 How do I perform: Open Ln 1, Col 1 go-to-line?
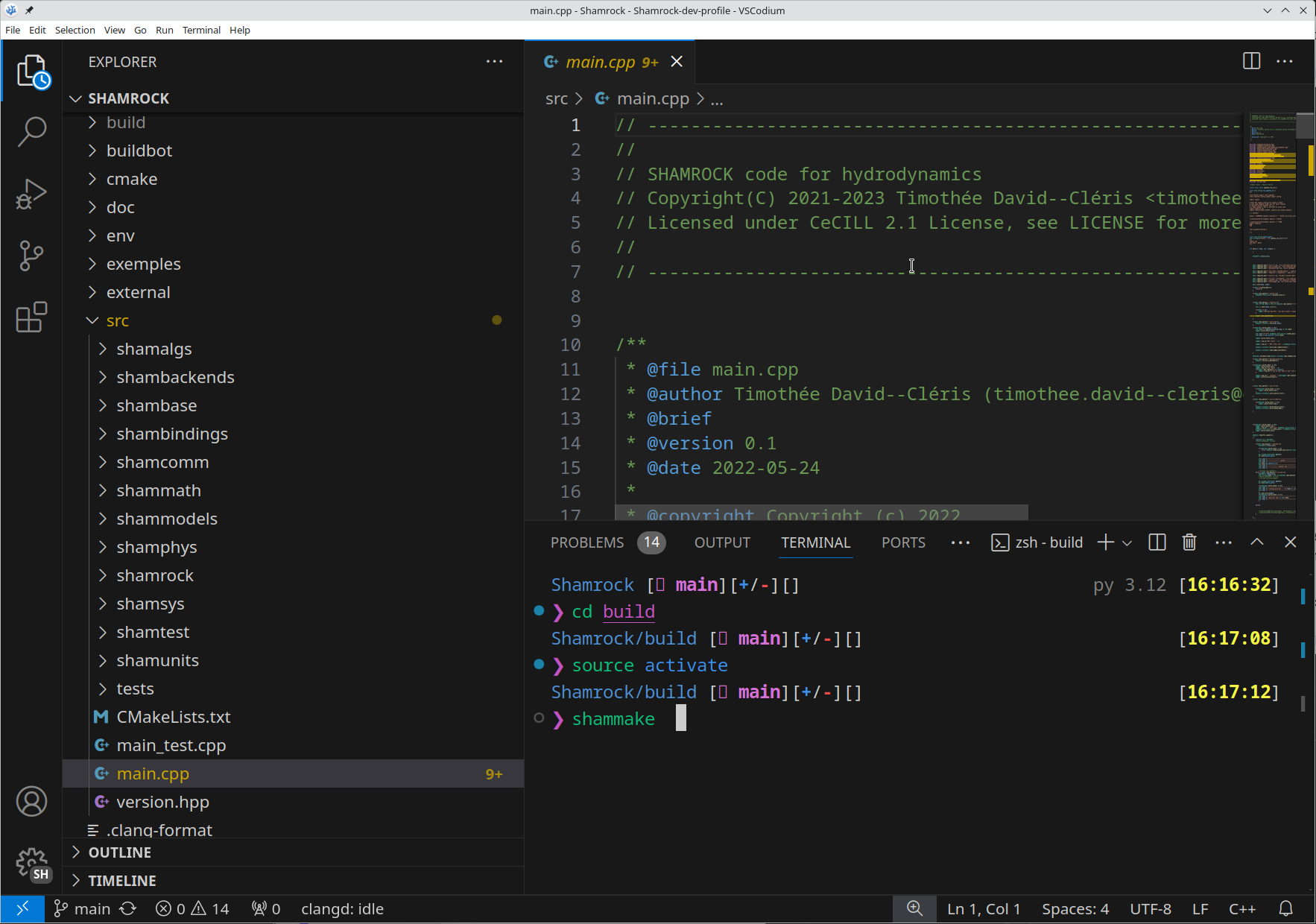(984, 909)
